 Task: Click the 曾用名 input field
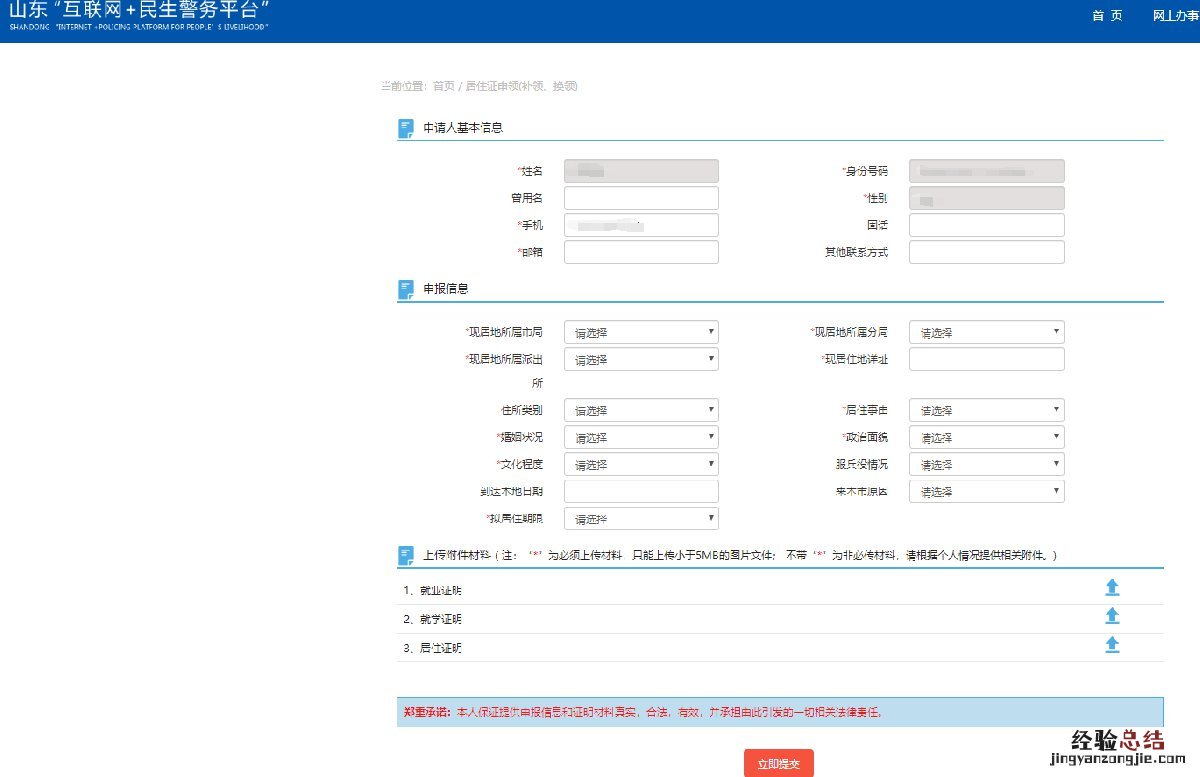[x=641, y=198]
